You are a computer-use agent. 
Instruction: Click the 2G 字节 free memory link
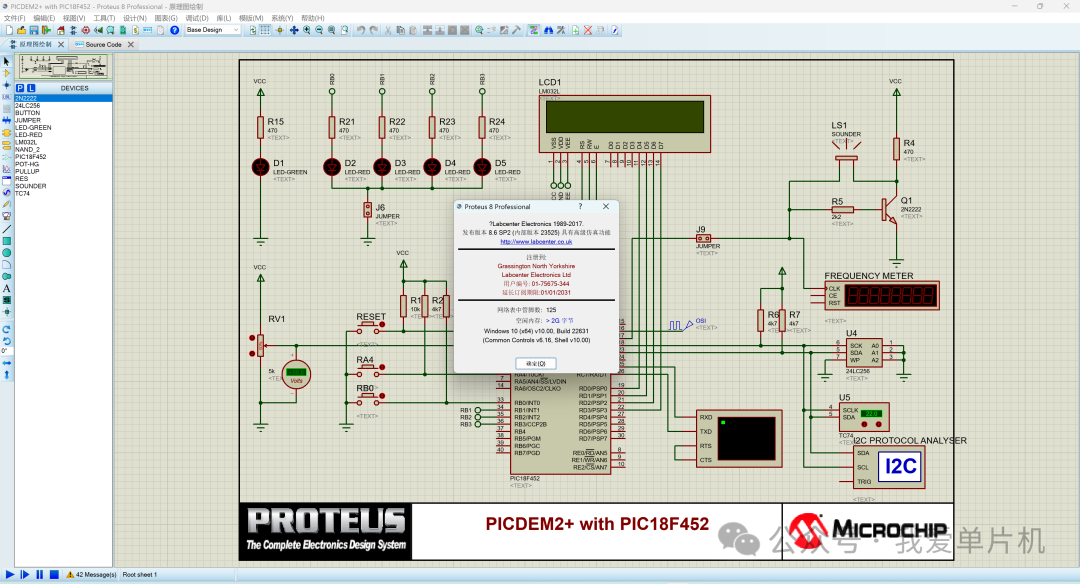coord(559,320)
